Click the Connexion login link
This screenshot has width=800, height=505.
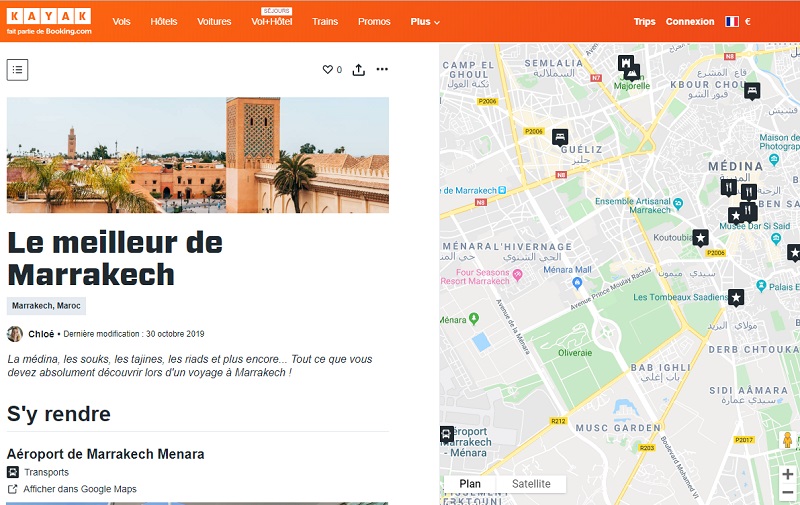pos(690,22)
